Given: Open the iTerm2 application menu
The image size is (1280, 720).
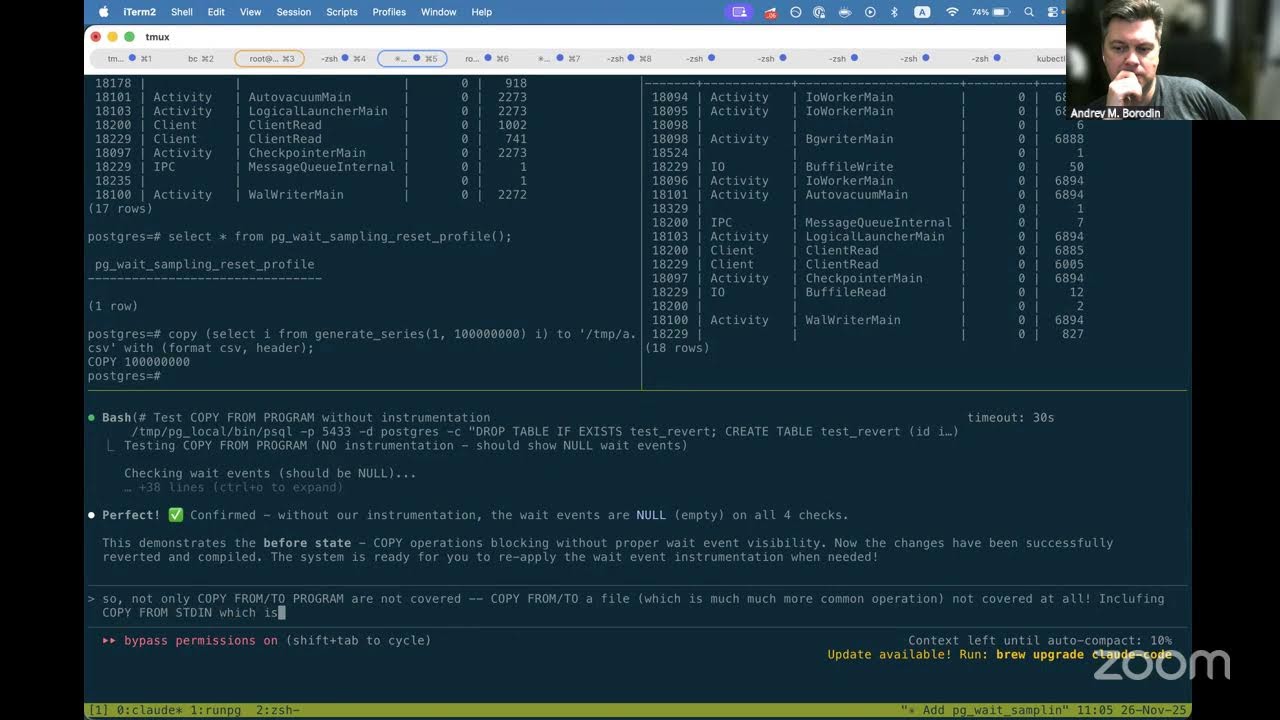Looking at the screenshot, I should pos(139,12).
